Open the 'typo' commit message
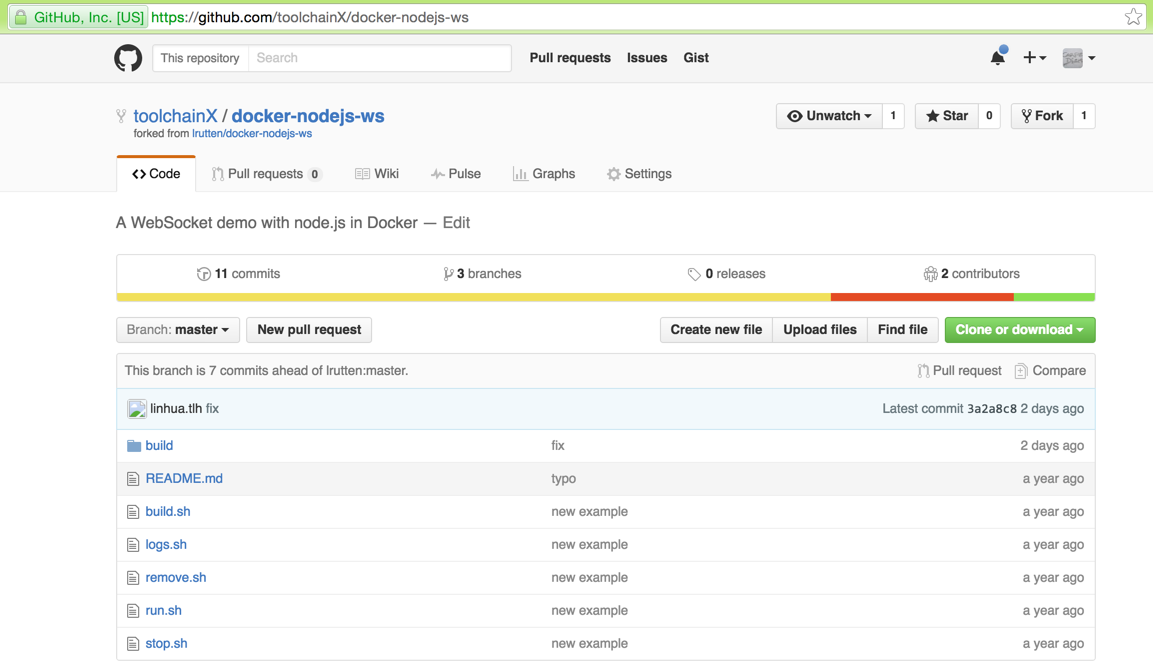 (x=563, y=479)
